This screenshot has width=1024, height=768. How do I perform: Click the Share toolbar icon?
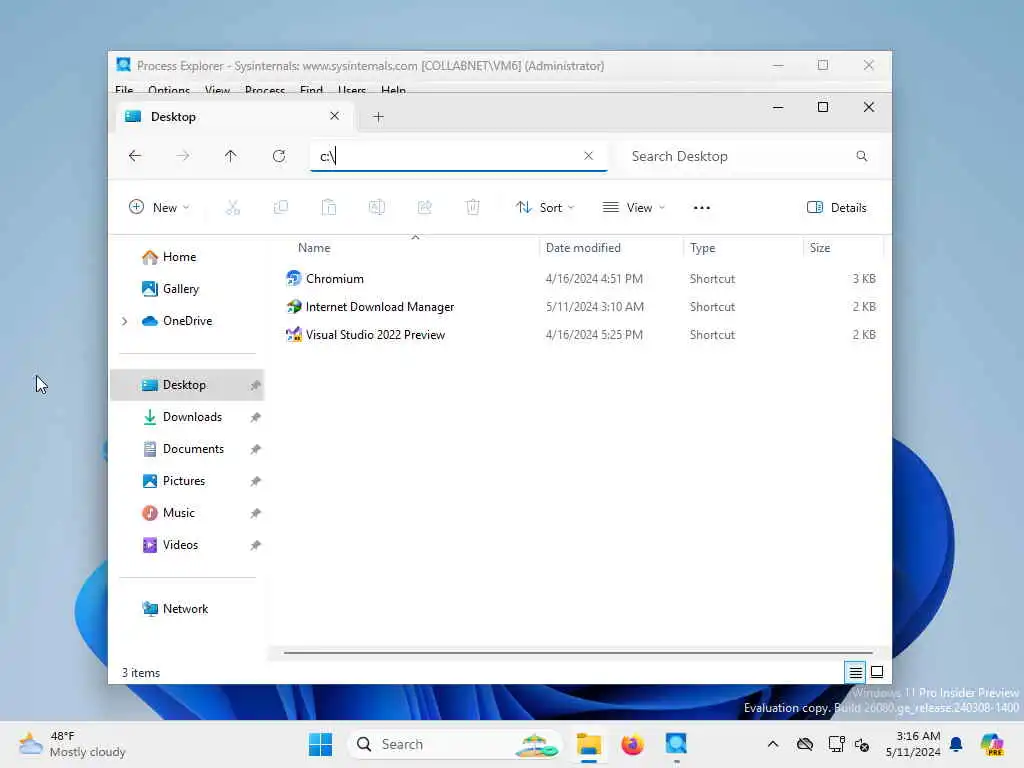[424, 208]
